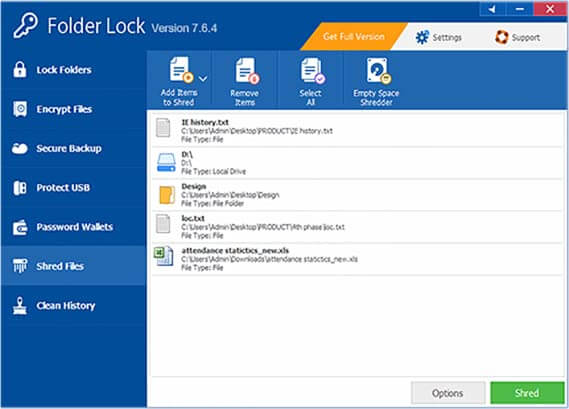Viewport: 569px width, 409px height.
Task: Click the IE history.txt file icon
Action: pyautogui.click(x=163, y=128)
